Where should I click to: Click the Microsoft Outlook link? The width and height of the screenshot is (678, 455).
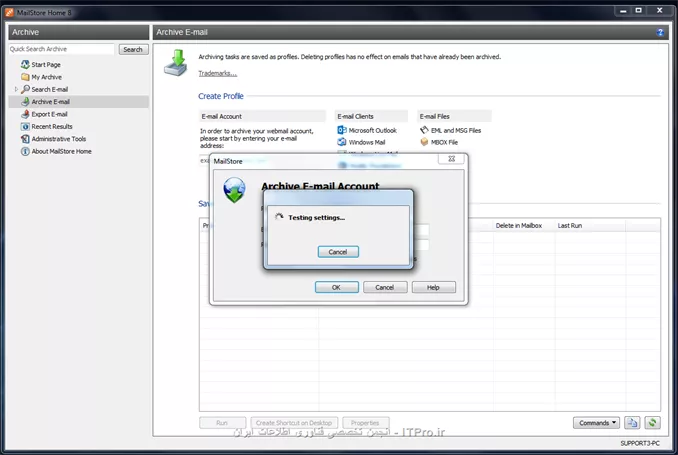coord(372,130)
